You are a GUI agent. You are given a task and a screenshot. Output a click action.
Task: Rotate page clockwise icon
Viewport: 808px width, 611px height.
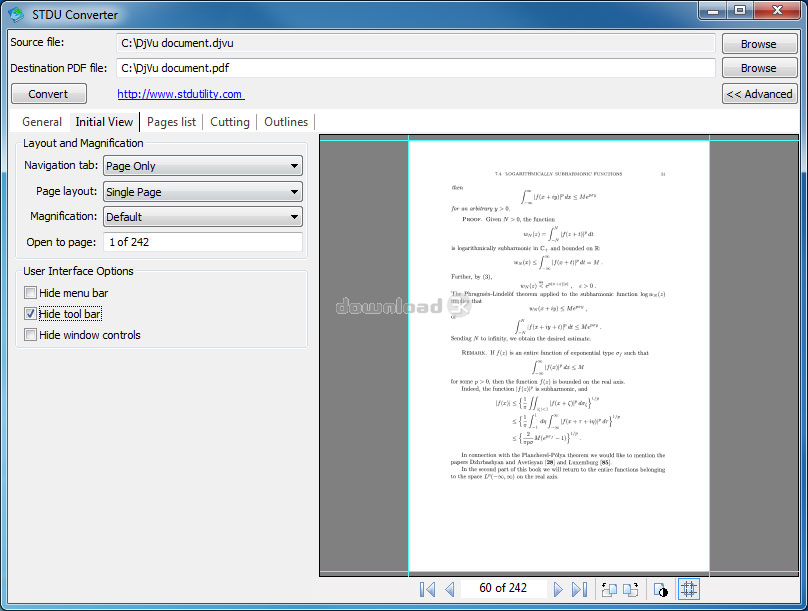click(631, 589)
